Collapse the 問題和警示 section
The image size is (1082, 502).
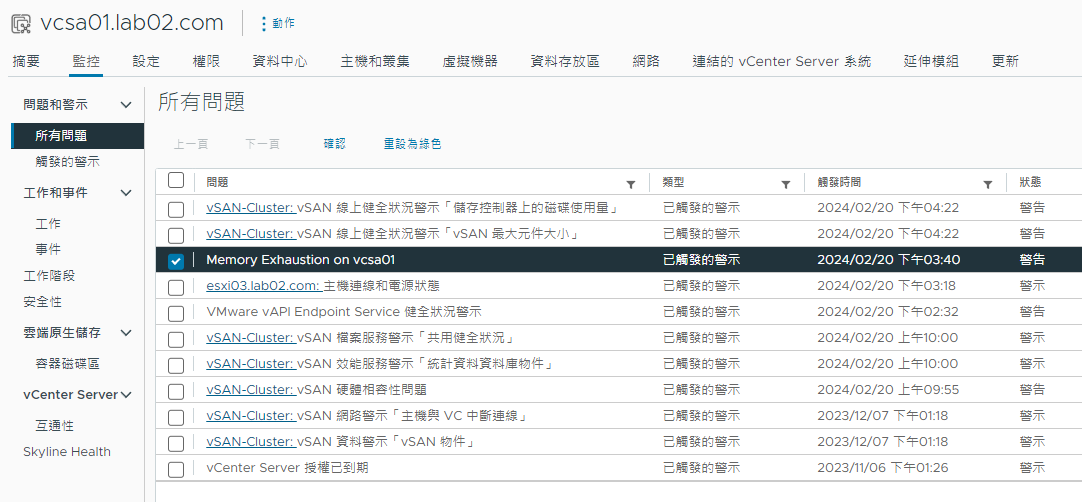click(126, 105)
